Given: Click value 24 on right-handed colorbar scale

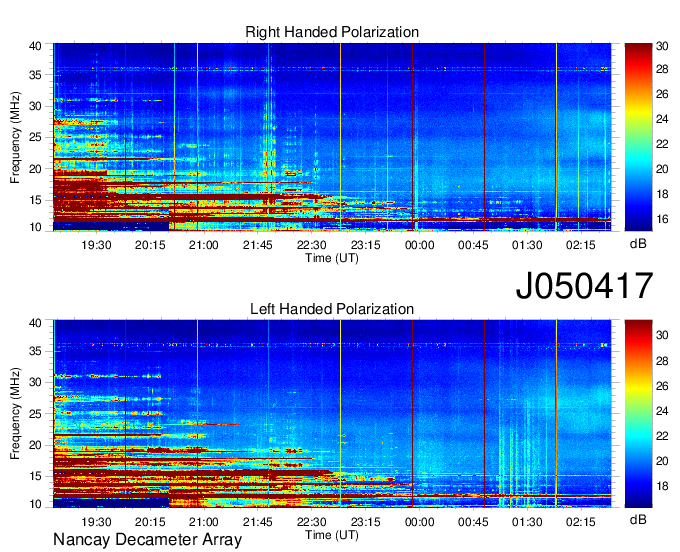Looking at the screenshot, I should [x=662, y=119].
